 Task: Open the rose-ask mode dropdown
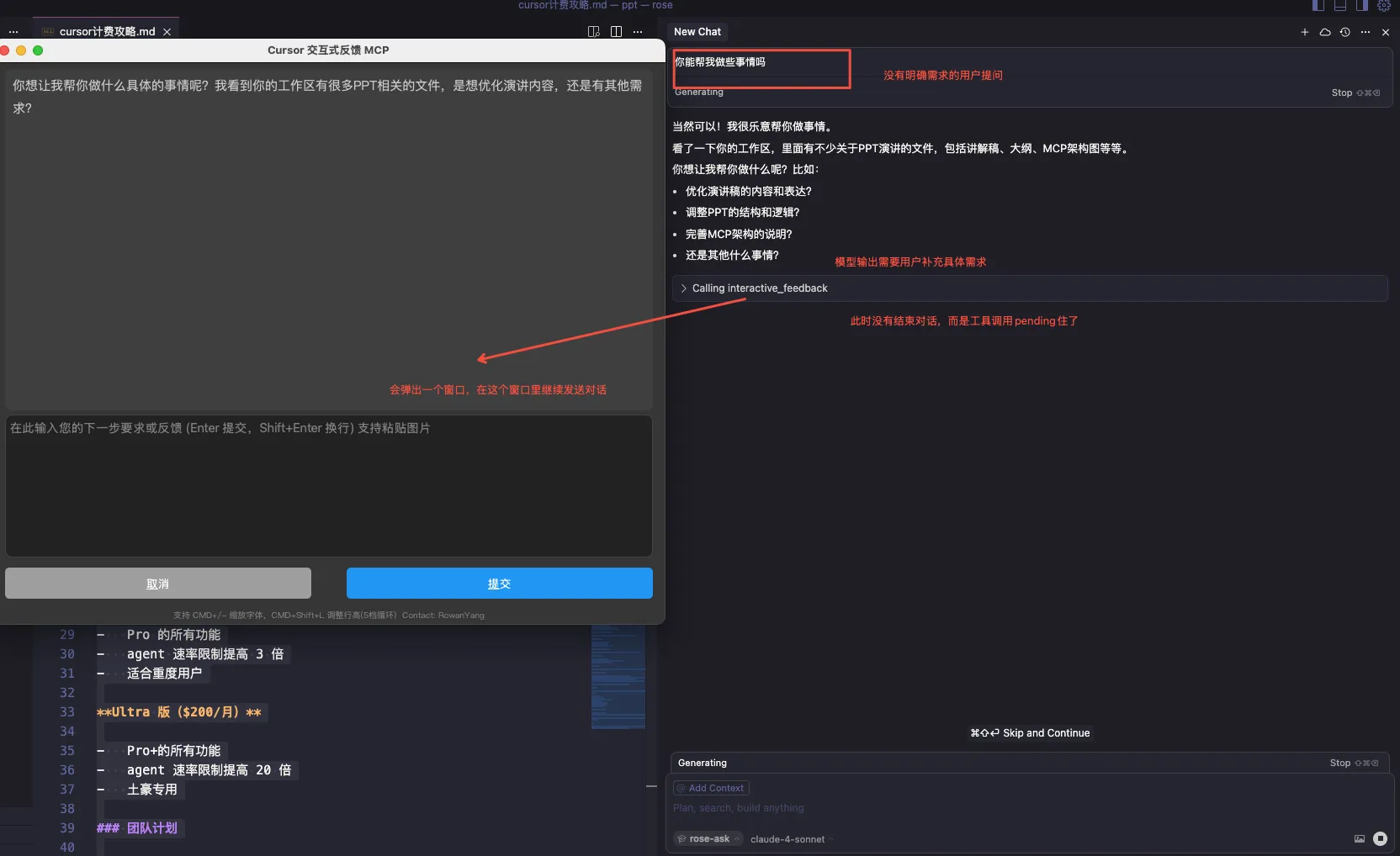pyautogui.click(x=709, y=839)
